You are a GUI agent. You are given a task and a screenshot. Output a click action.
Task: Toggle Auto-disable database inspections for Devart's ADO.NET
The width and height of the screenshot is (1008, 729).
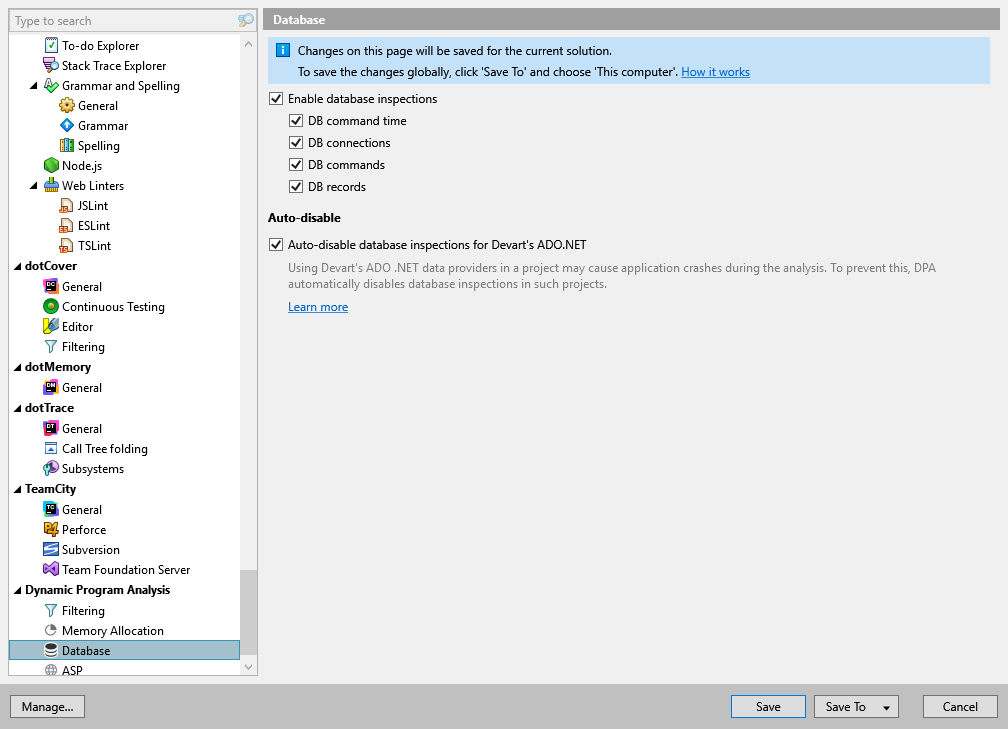pos(275,244)
